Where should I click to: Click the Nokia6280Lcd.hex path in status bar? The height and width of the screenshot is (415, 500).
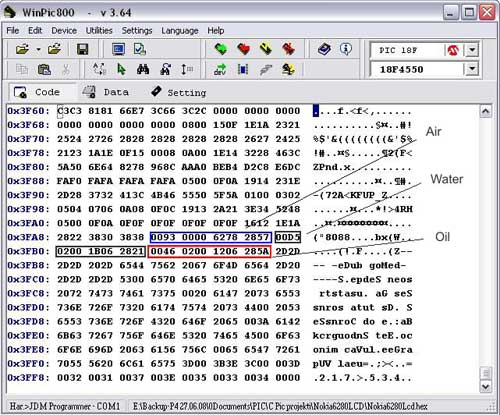280,406
